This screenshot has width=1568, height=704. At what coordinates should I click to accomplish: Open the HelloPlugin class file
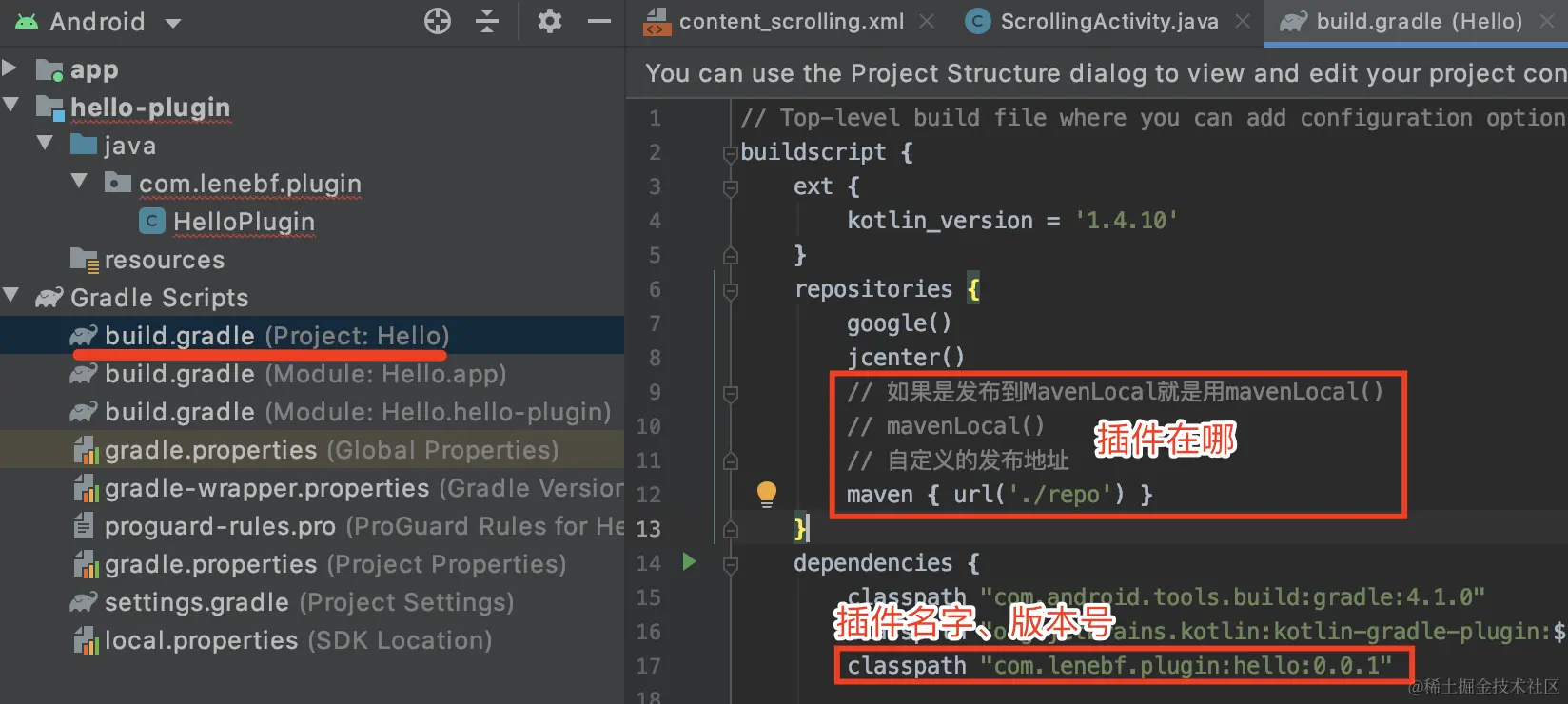(244, 222)
